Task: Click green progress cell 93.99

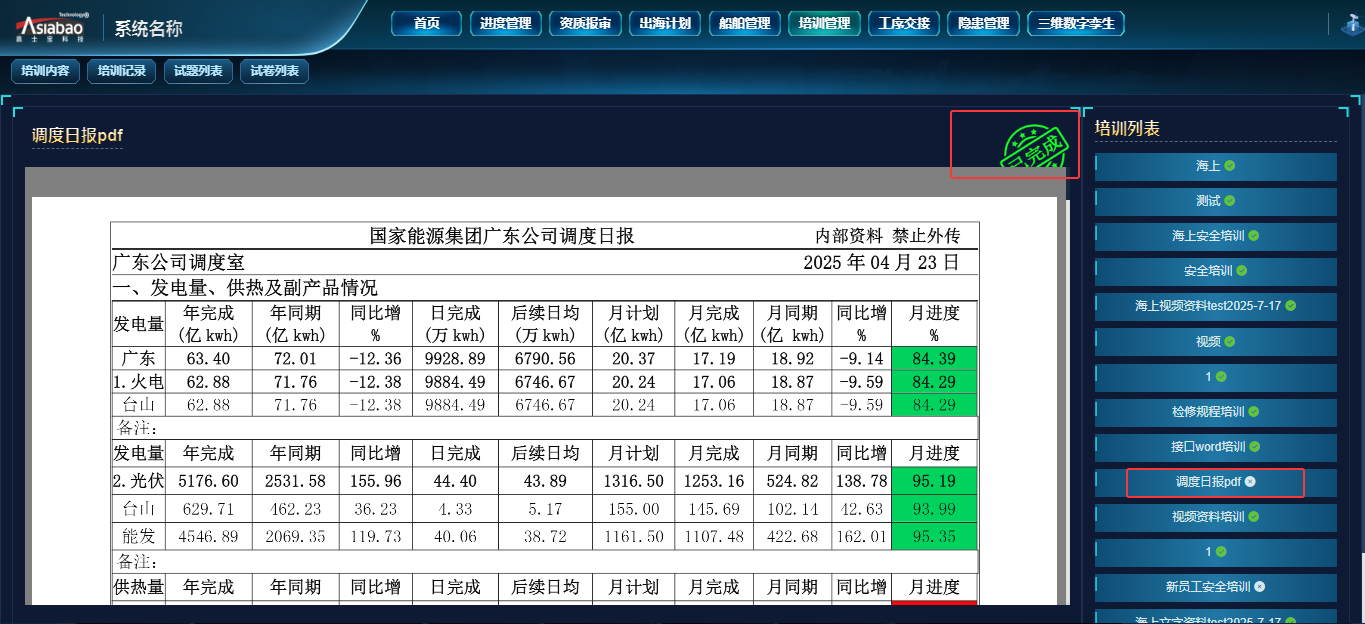Action: (x=934, y=509)
